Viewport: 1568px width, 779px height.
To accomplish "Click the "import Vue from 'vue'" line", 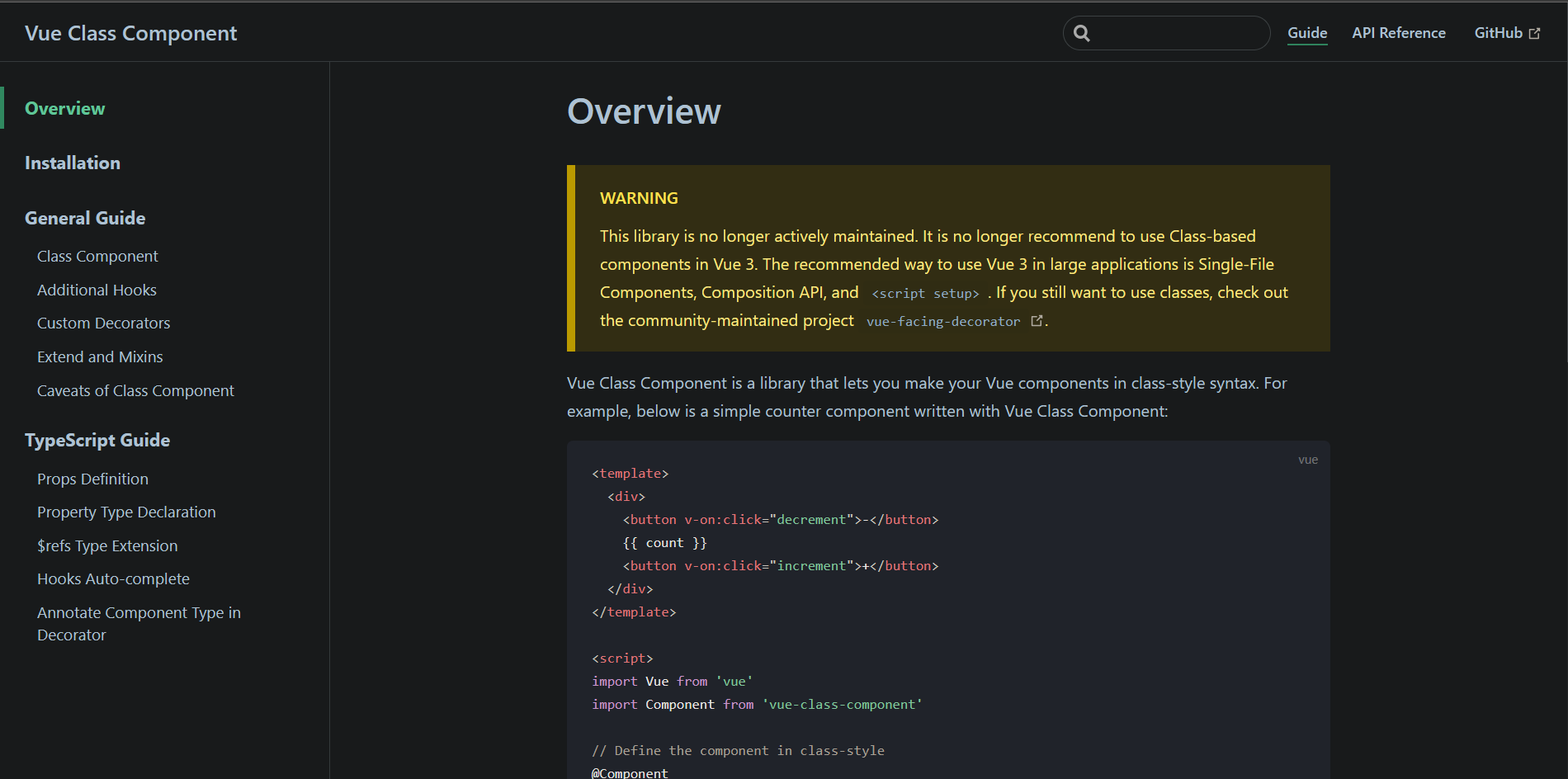I will point(673,682).
